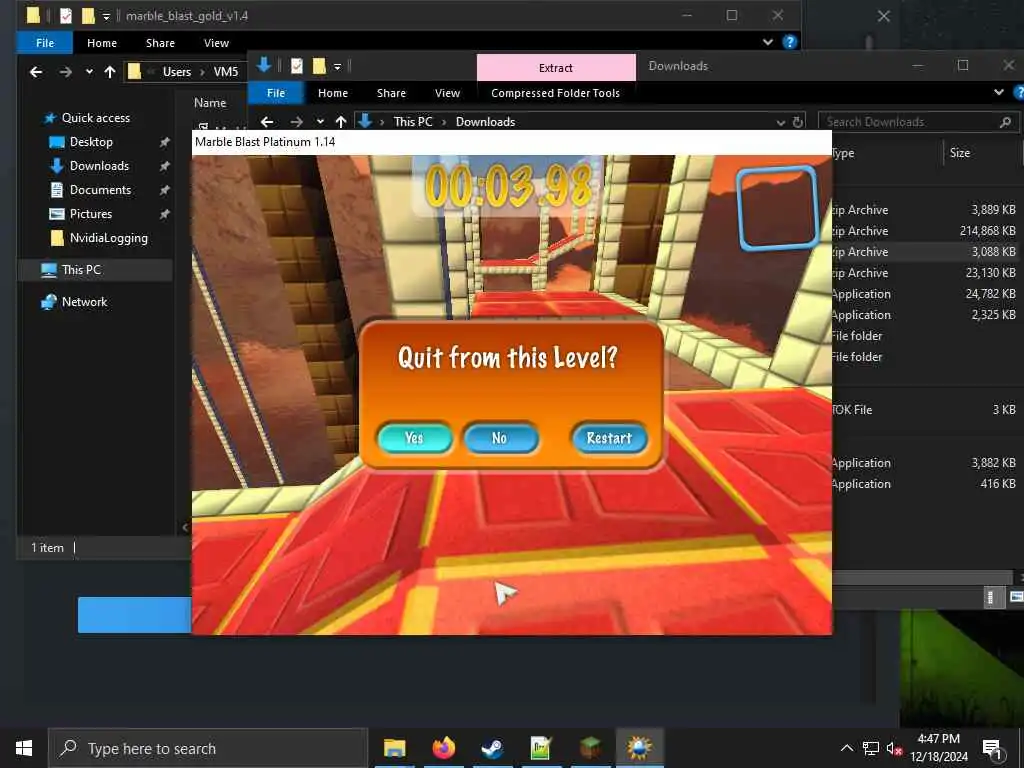The image size is (1024, 768).
Task: Select Pictures in Quick access
Action: pyautogui.click(x=90, y=214)
